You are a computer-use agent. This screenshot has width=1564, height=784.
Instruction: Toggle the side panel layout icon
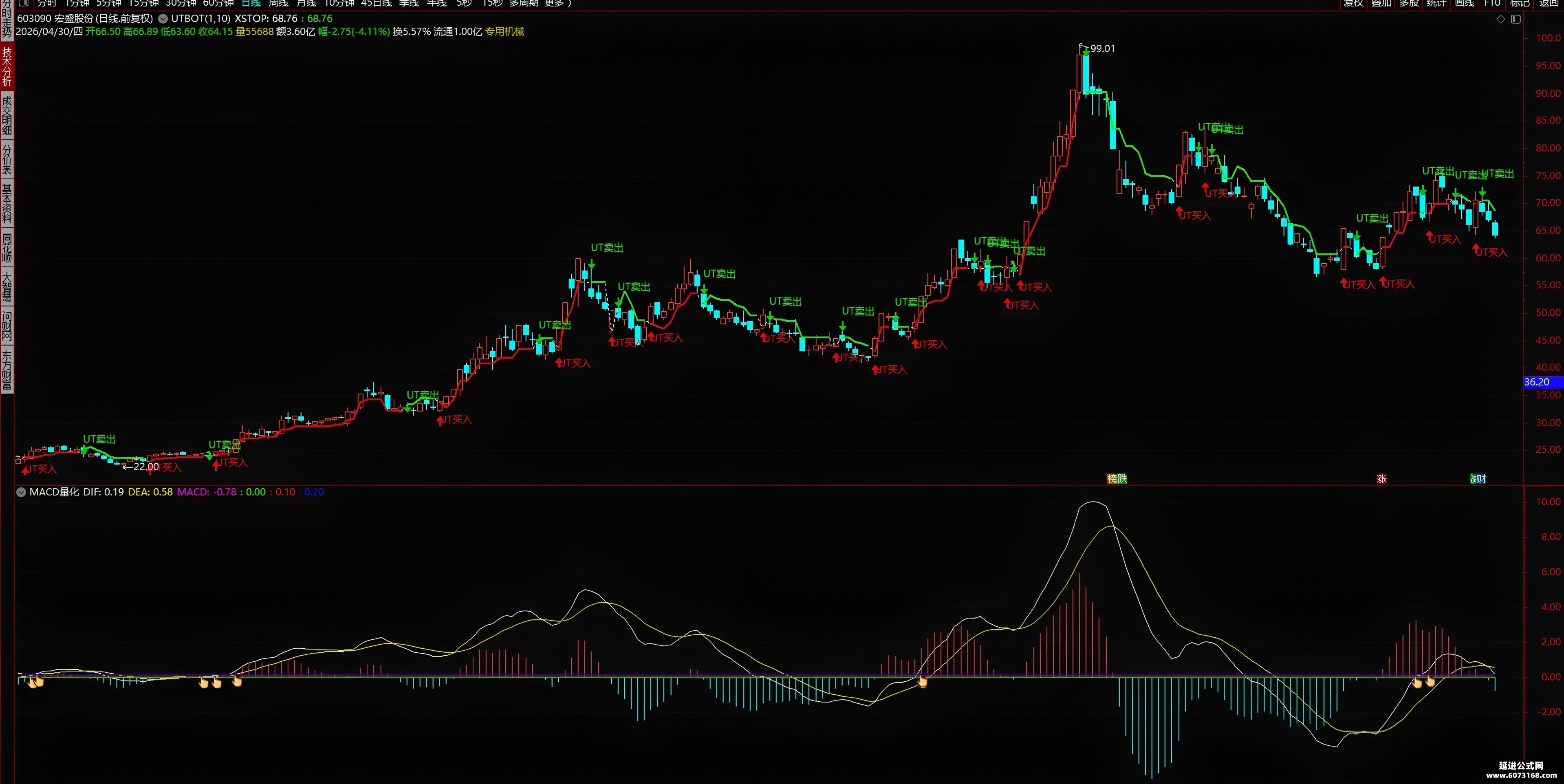[x=1516, y=19]
